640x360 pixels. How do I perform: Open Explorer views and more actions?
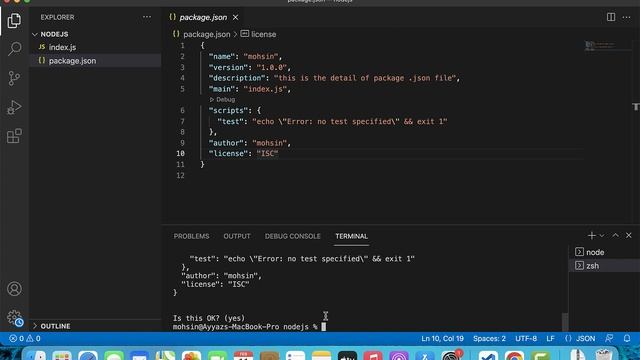(x=147, y=17)
